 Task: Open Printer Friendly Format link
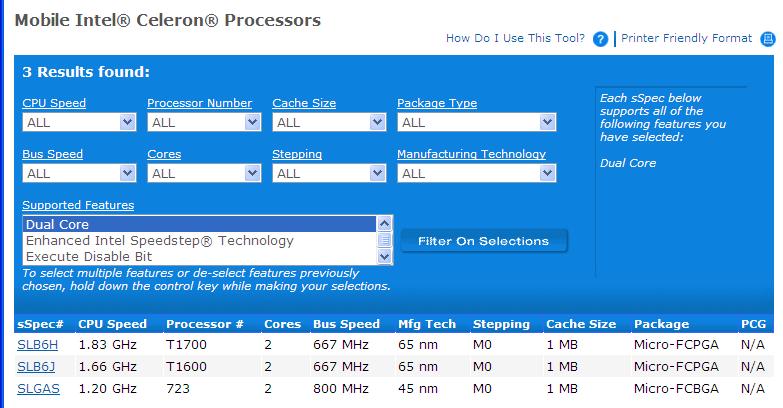click(x=686, y=38)
